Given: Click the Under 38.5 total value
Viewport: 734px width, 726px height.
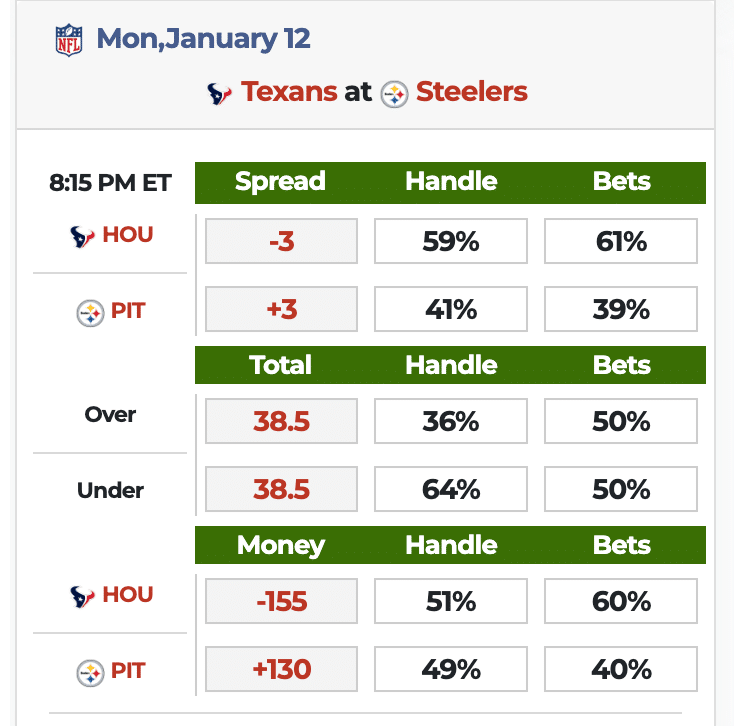Looking at the screenshot, I should click(281, 489).
